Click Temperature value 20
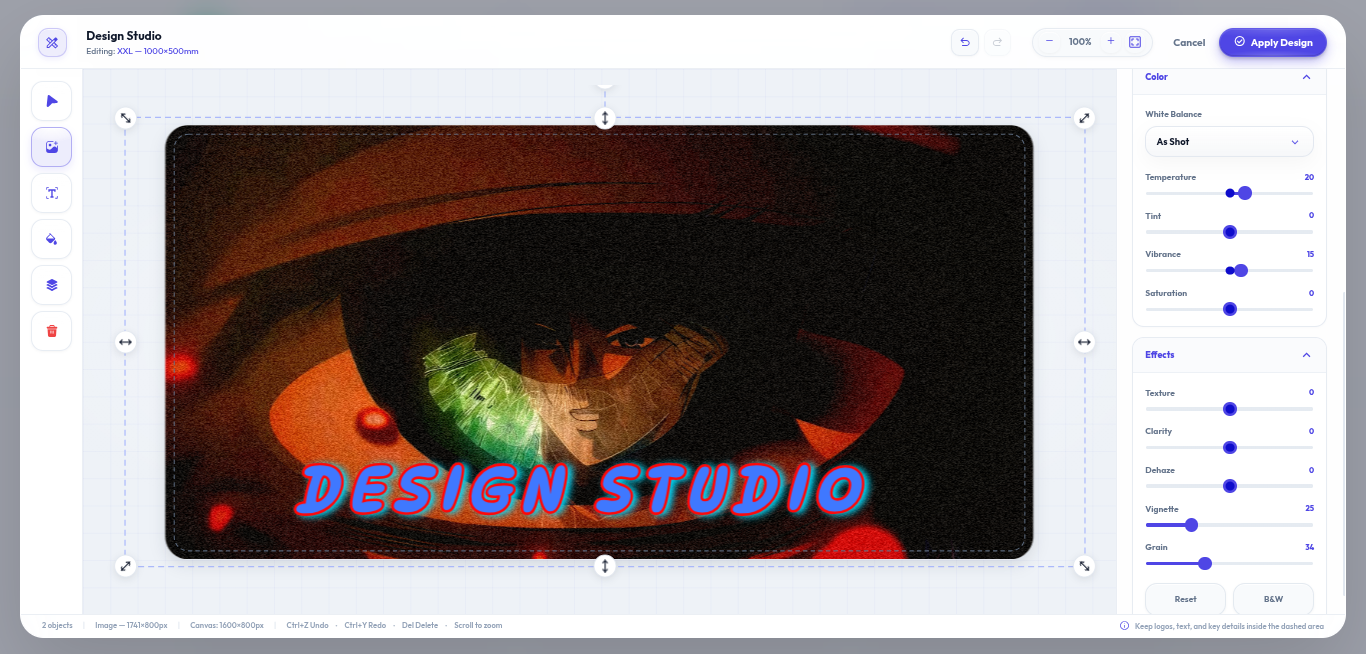 (x=1309, y=177)
